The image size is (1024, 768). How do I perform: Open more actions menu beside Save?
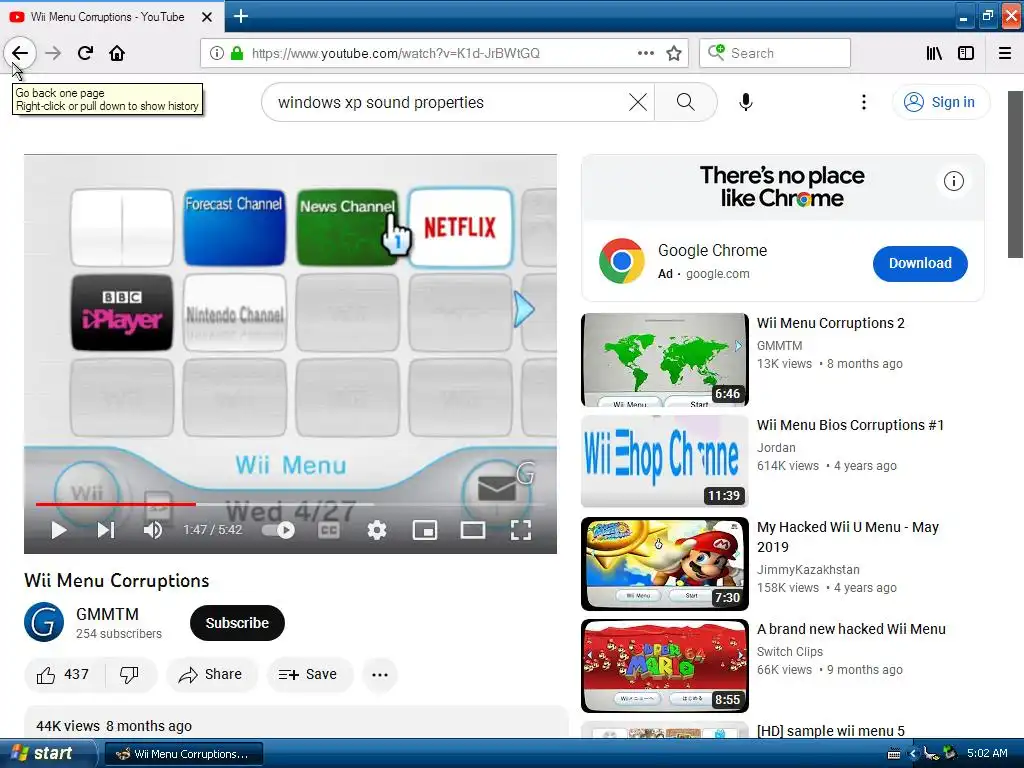click(380, 675)
